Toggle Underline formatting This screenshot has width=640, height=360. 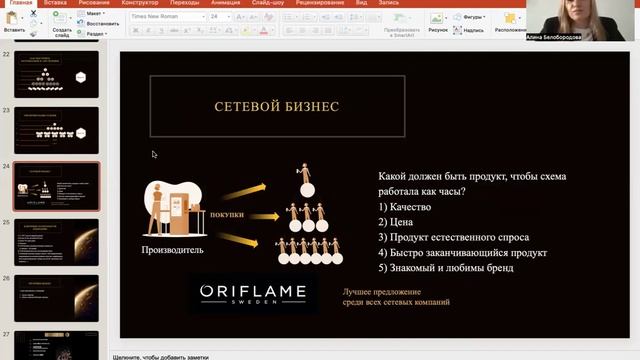161,31
